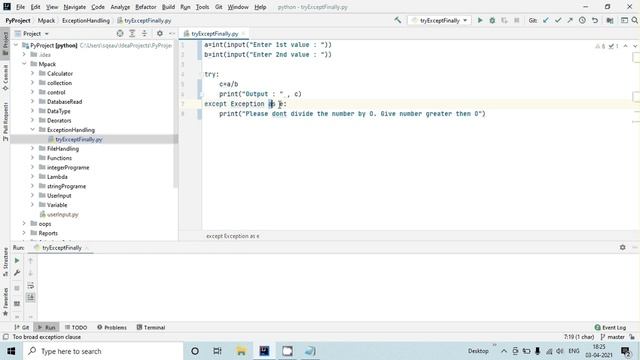Image resolution: width=640 pixels, height=360 pixels.
Task: Open Git history clock icon
Action: 582,20
